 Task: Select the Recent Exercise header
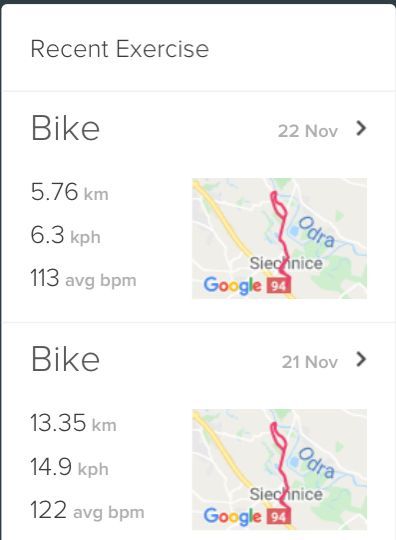point(119,49)
